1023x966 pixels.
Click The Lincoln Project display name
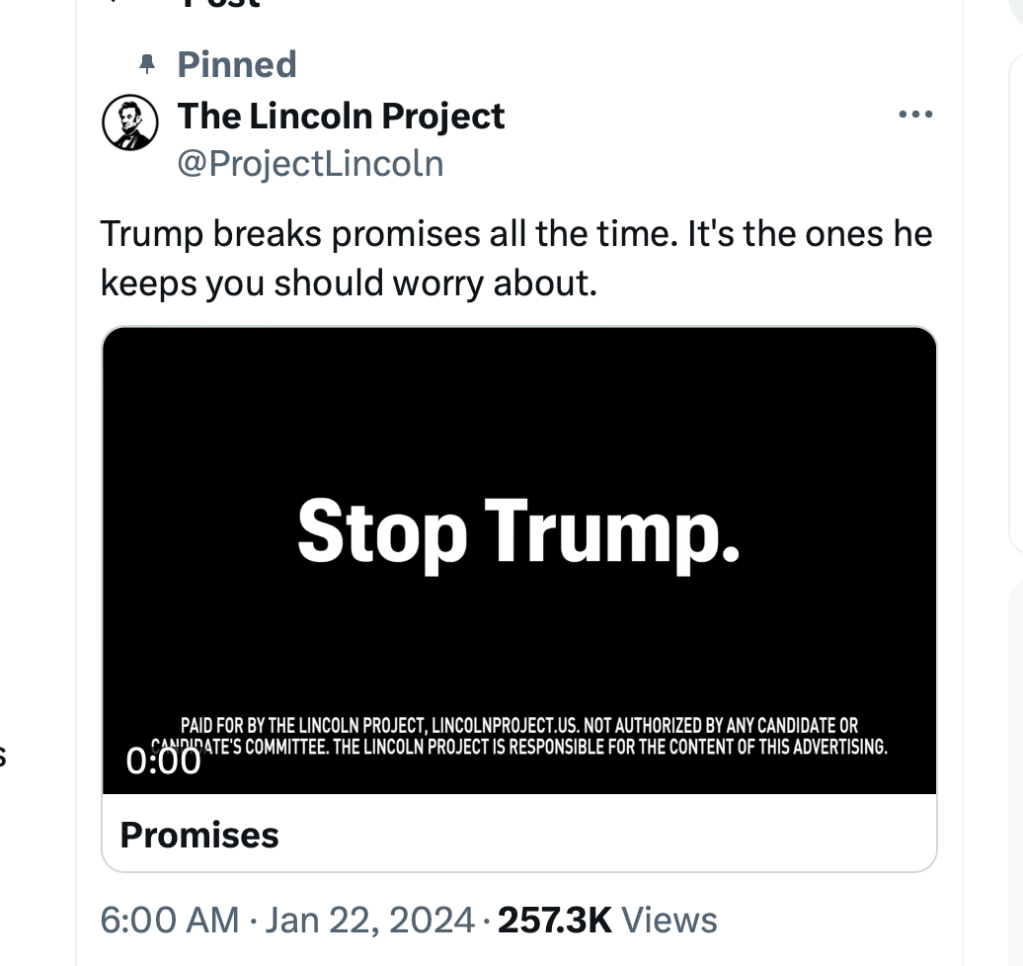pyautogui.click(x=341, y=116)
